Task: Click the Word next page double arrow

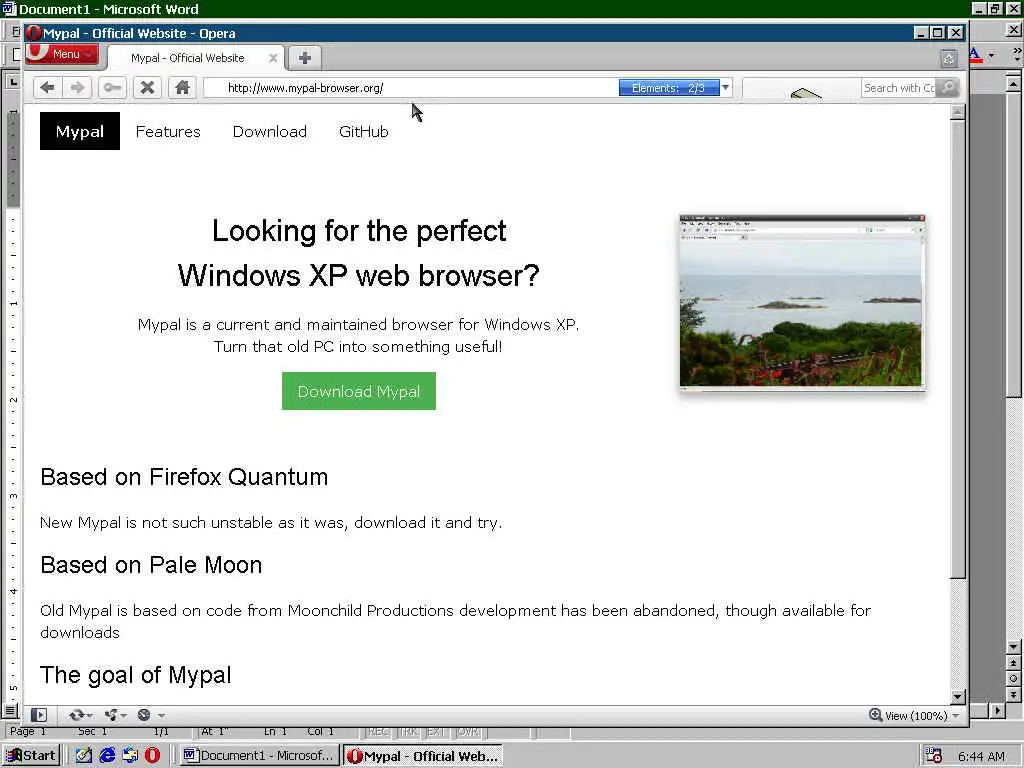Action: click(x=1013, y=694)
